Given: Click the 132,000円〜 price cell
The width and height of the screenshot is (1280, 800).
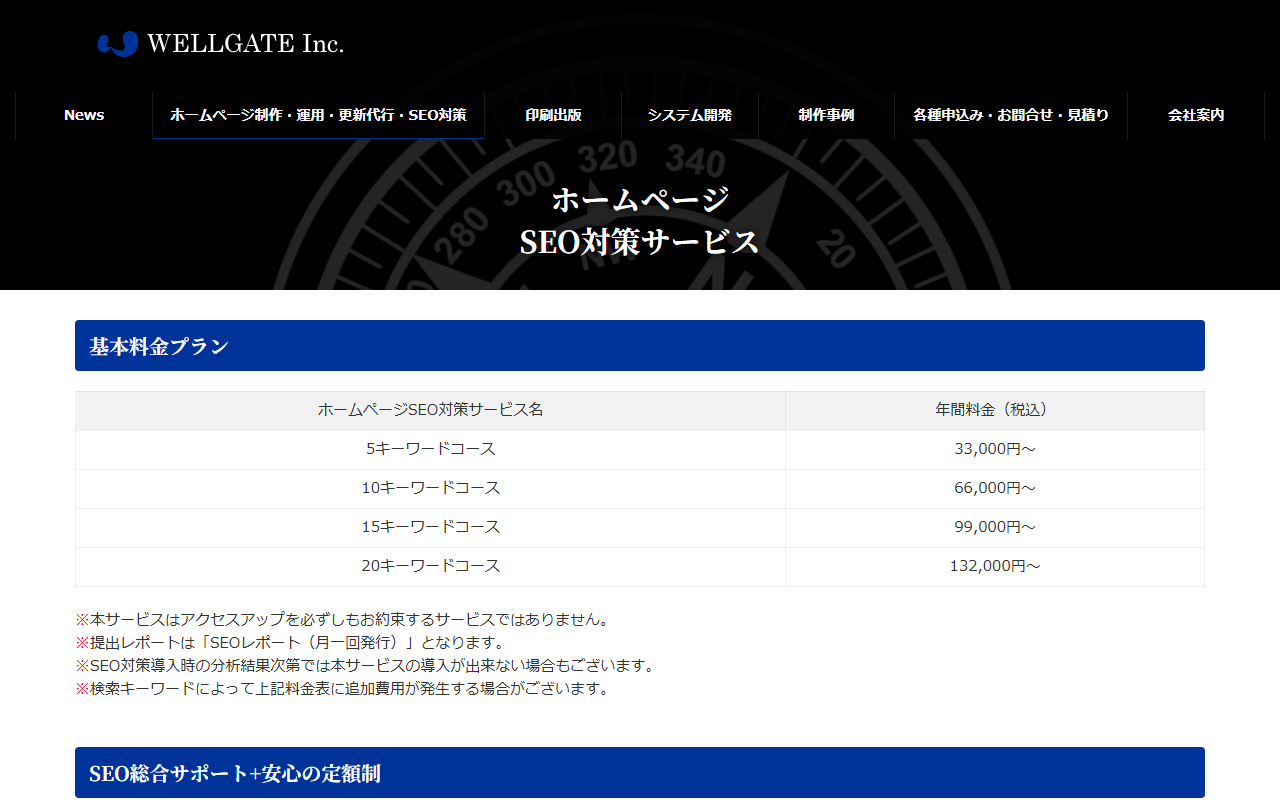Looking at the screenshot, I should click(x=994, y=566).
